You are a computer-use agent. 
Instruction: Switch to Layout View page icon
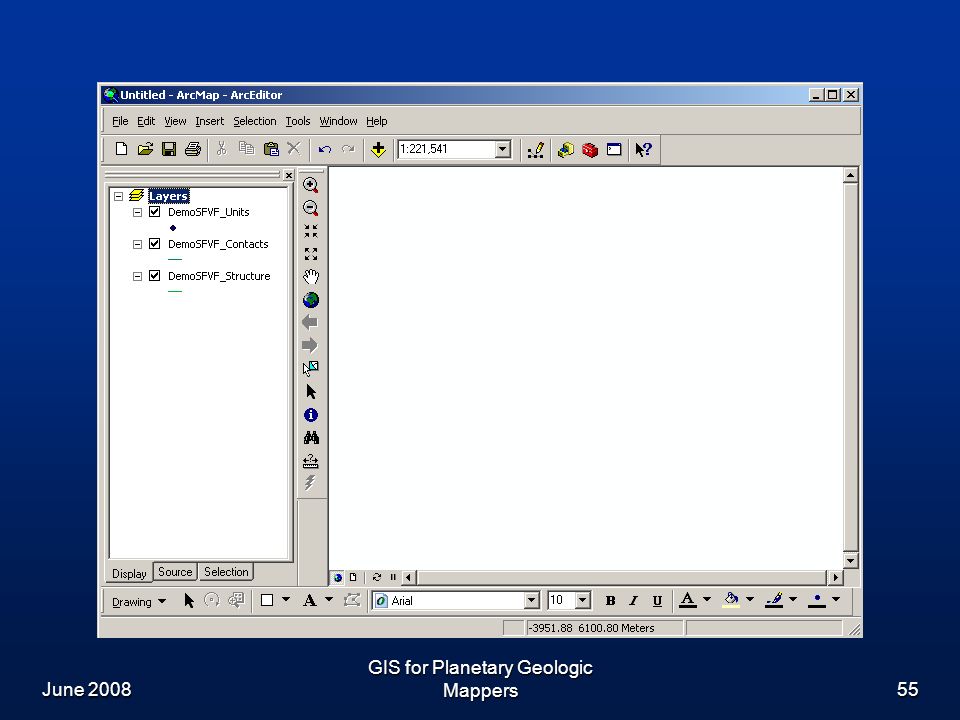[353, 577]
